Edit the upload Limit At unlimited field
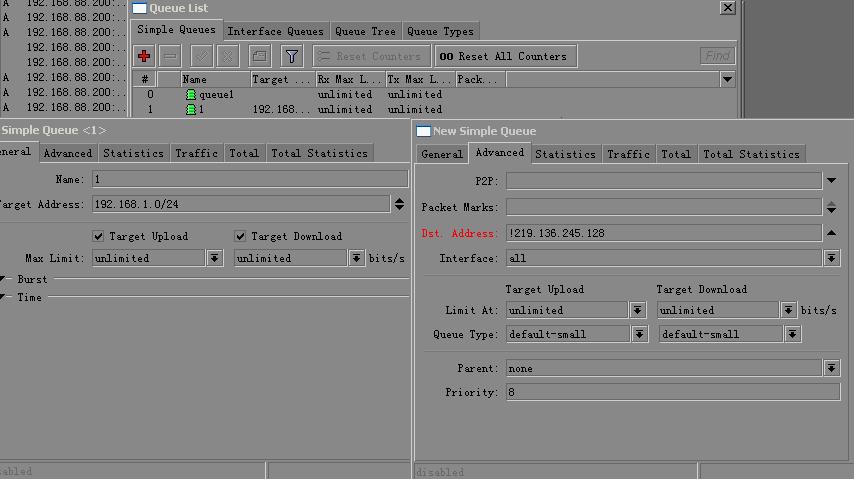Viewport: 854px width, 479px height. (x=567, y=310)
